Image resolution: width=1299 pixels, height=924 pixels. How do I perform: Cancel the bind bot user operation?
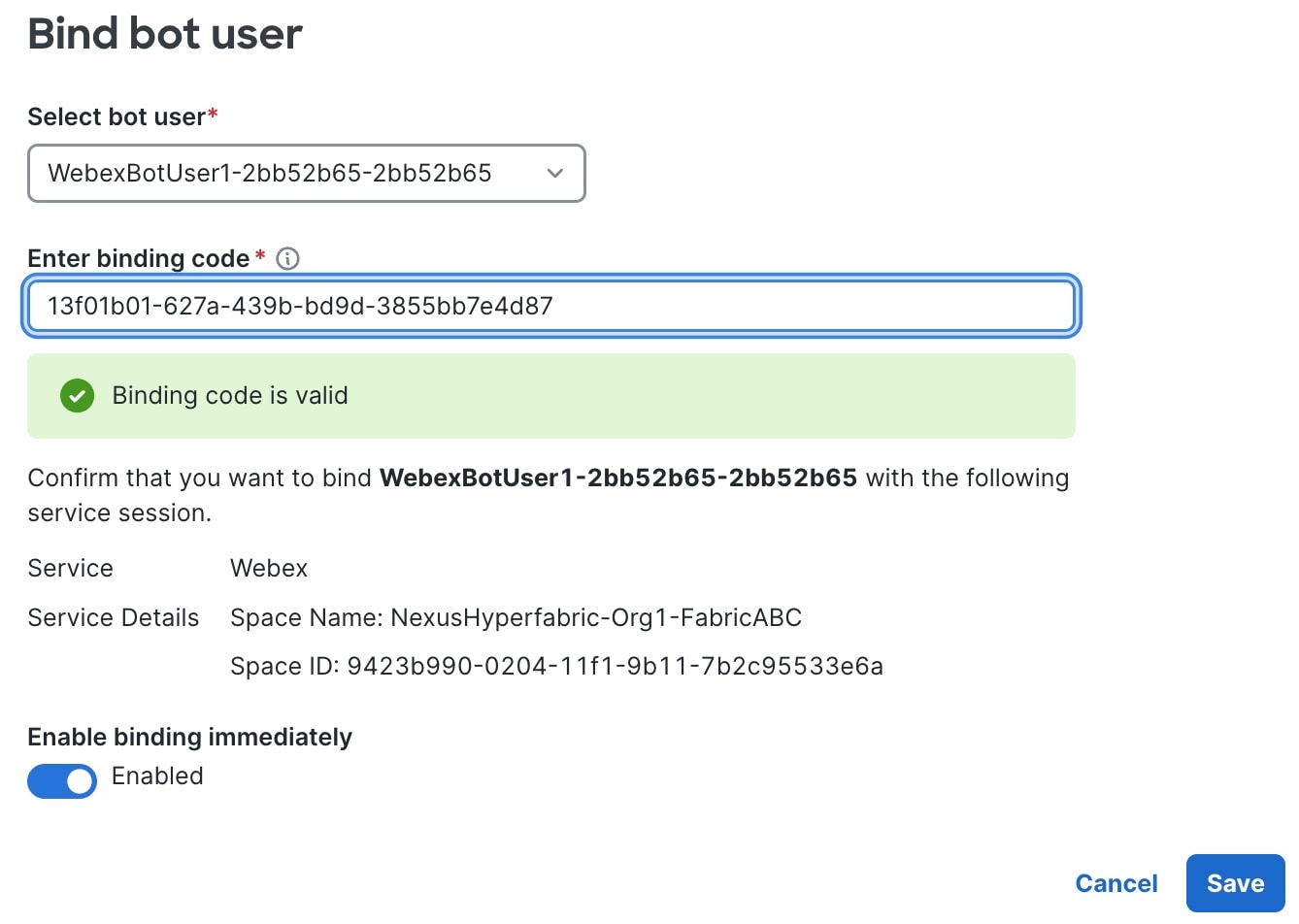[x=1116, y=883]
